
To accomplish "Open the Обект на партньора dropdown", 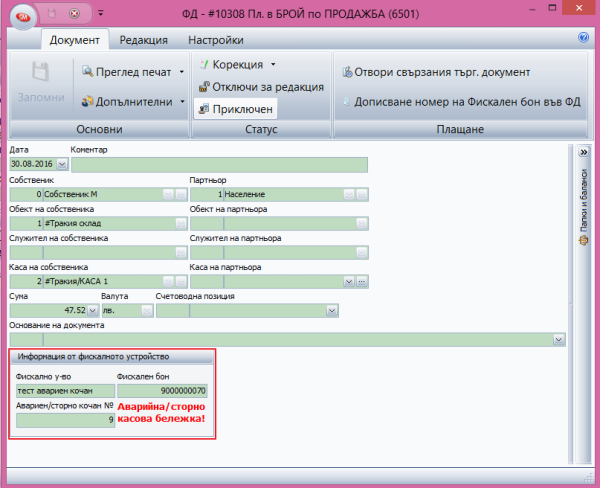I will coord(362,224).
